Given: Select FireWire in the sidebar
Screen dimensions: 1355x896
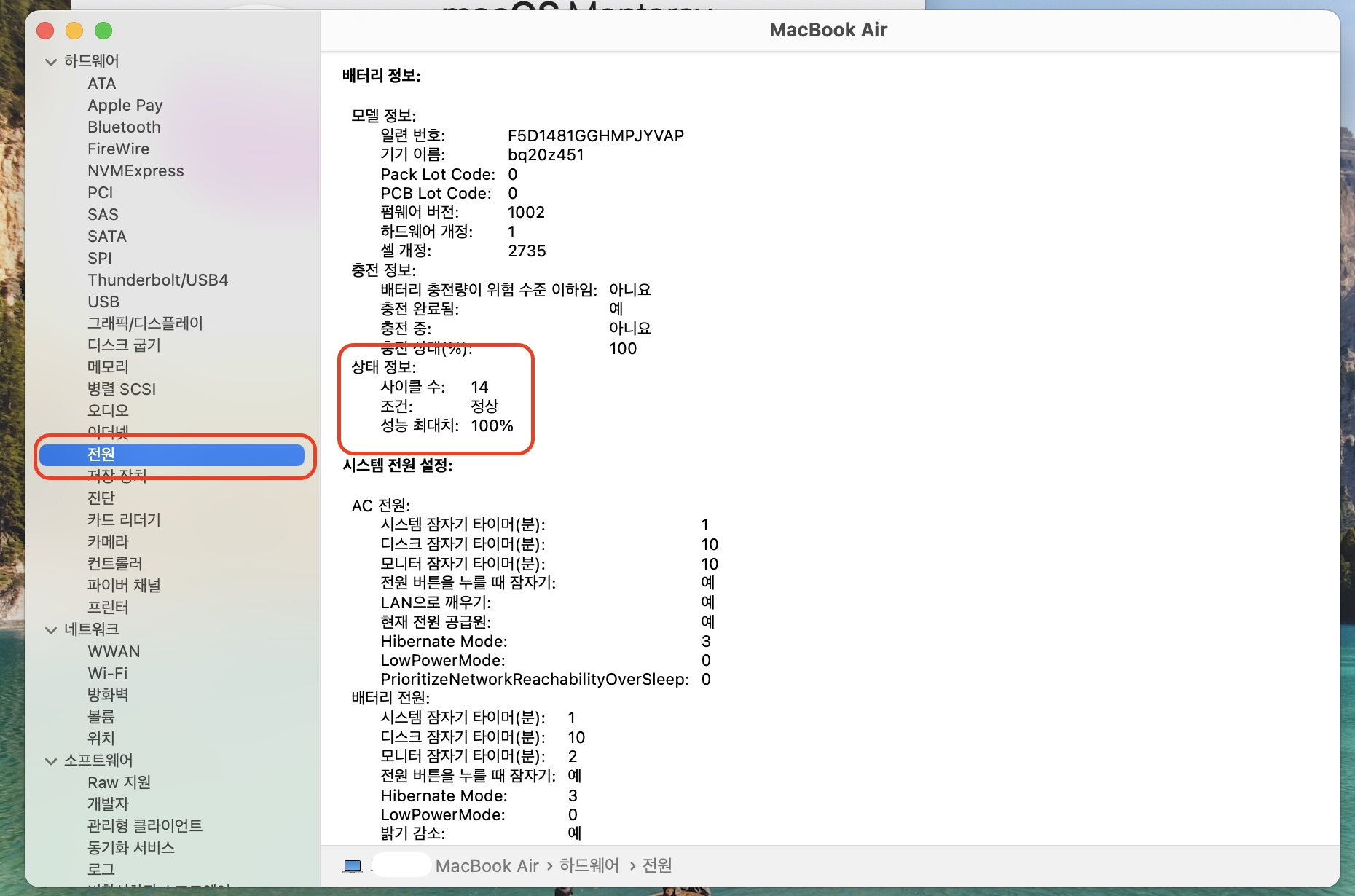Looking at the screenshot, I should [119, 149].
